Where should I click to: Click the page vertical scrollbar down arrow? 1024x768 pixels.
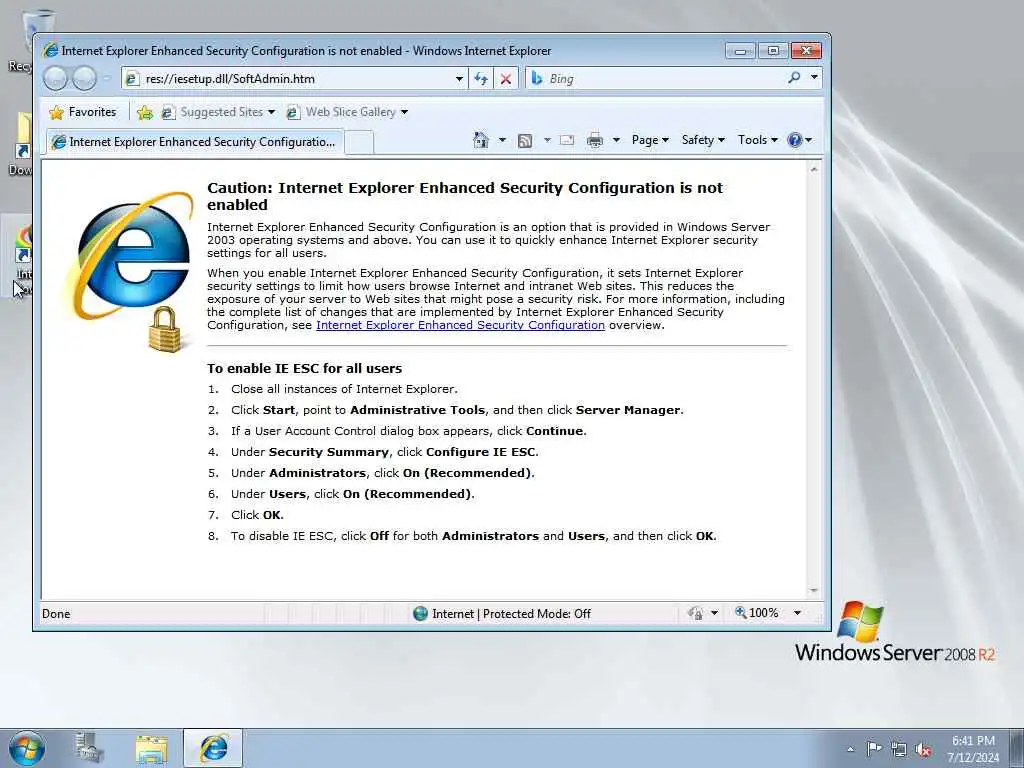(x=814, y=590)
